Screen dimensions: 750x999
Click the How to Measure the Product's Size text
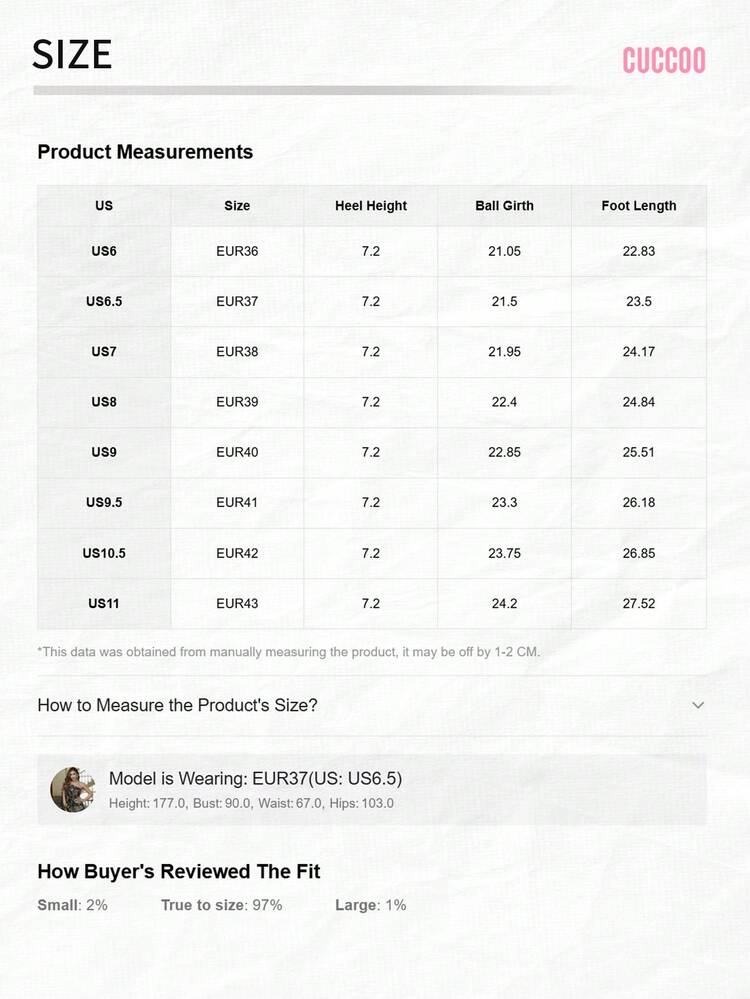177,705
